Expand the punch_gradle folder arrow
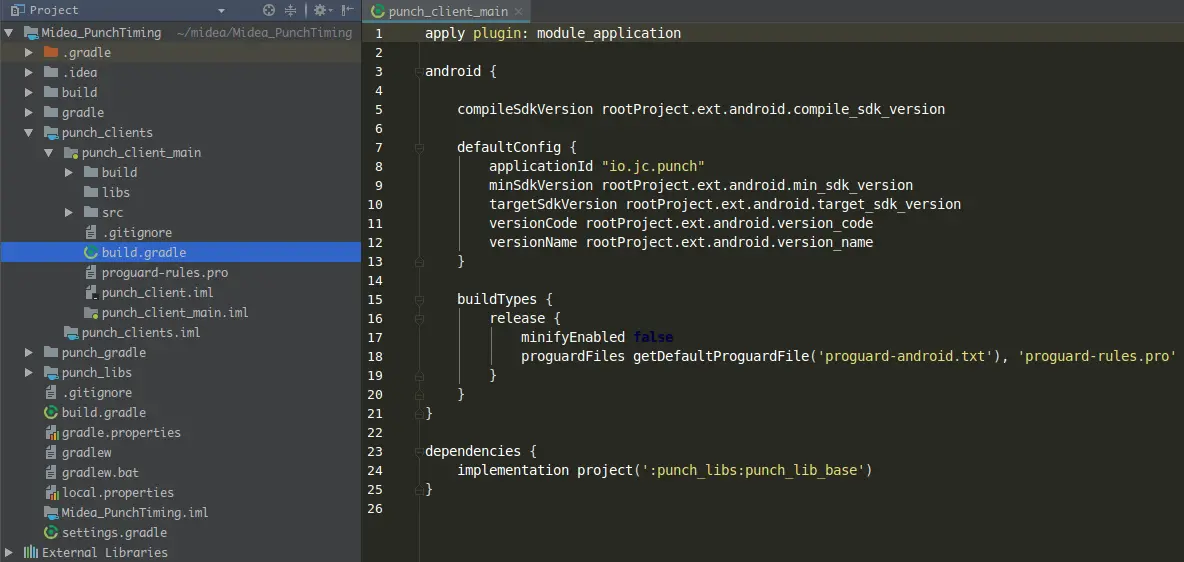1184x562 pixels. [x=28, y=352]
